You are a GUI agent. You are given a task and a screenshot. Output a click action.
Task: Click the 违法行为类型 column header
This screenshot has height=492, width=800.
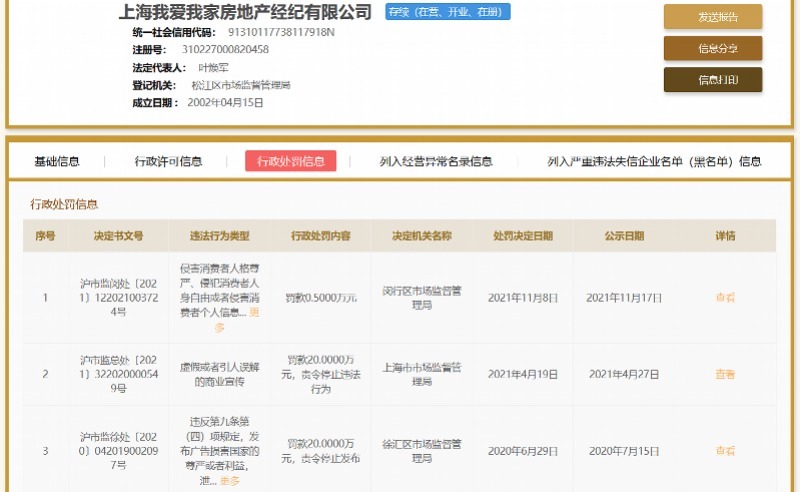pyautogui.click(x=219, y=236)
